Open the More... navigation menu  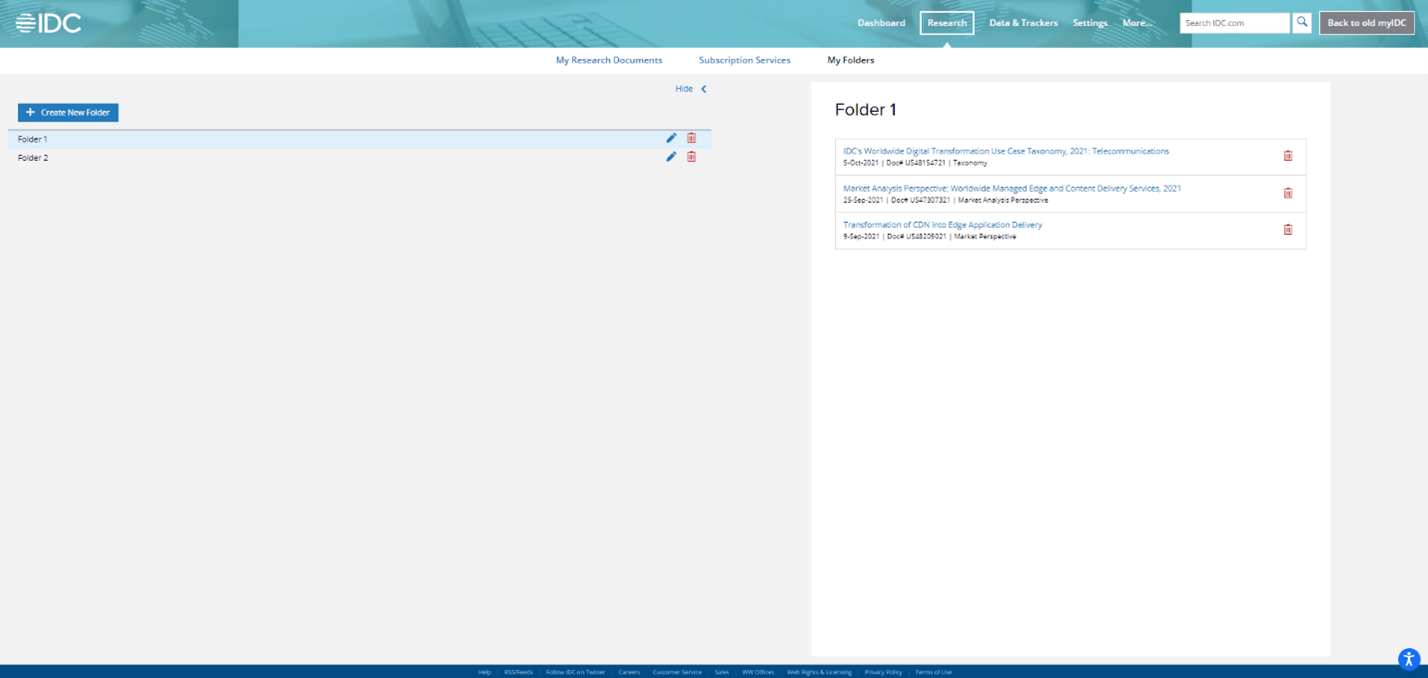tap(1137, 23)
